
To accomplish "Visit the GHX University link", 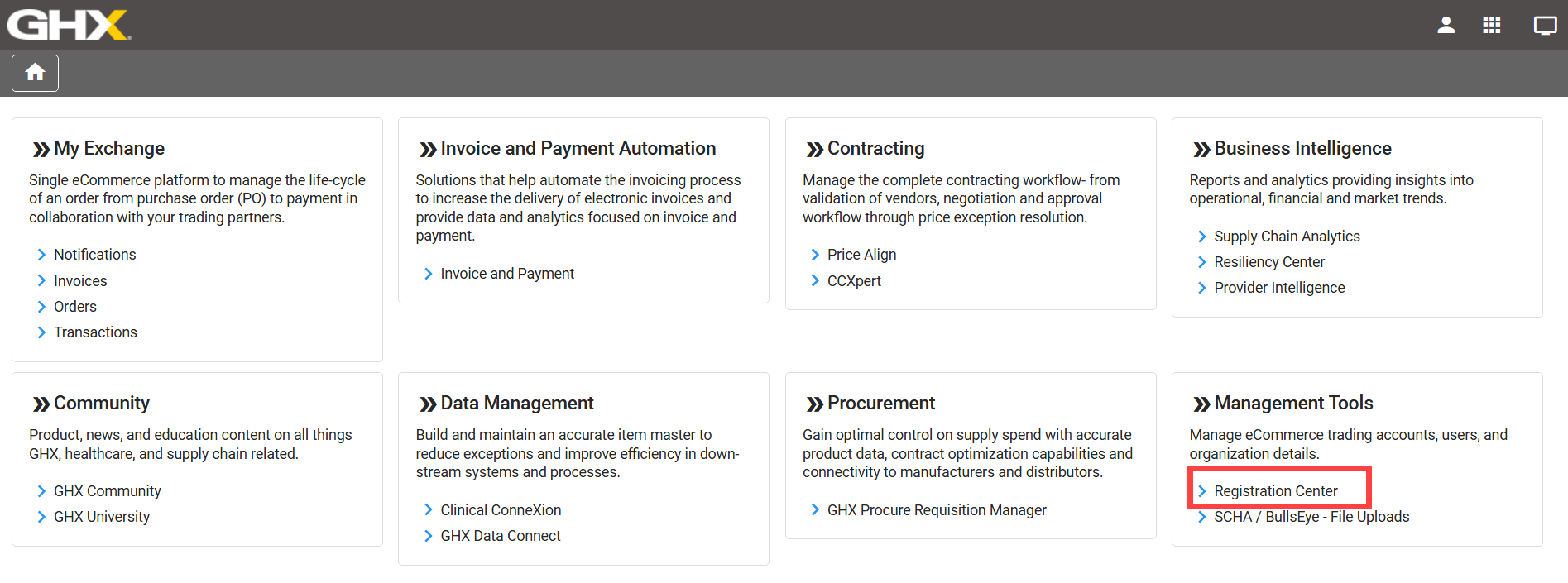I will [x=102, y=517].
